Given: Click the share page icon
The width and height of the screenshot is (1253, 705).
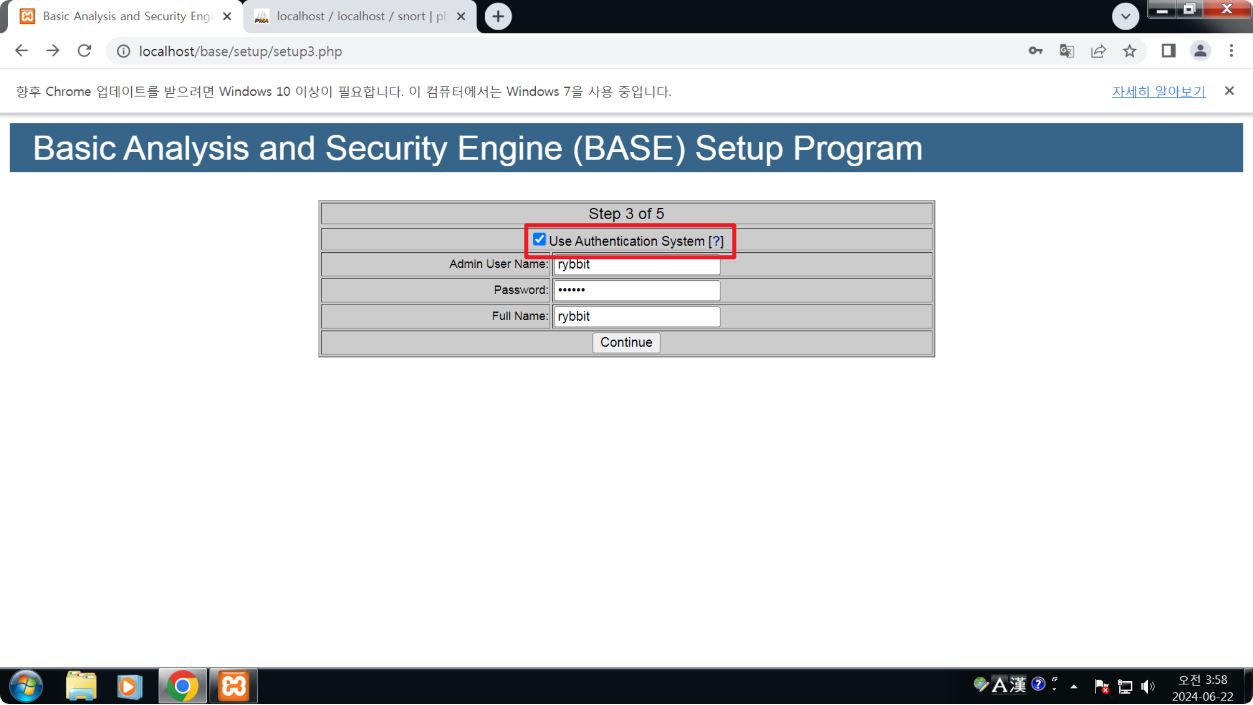Looking at the screenshot, I should pyautogui.click(x=1098, y=51).
